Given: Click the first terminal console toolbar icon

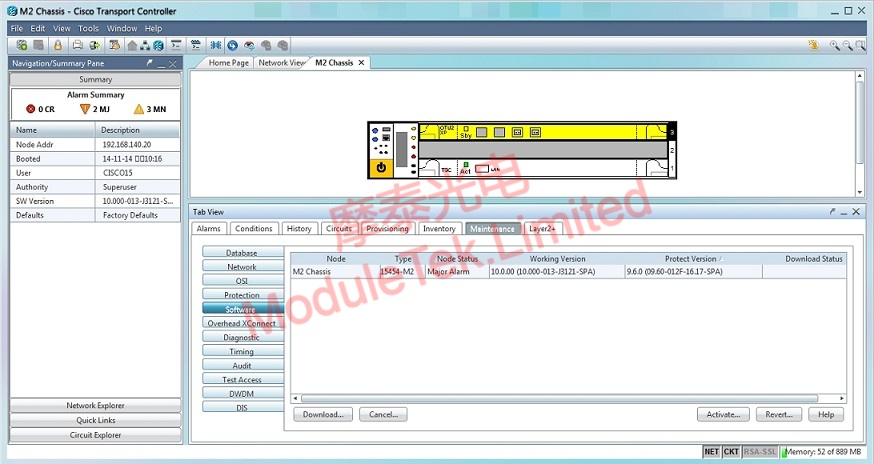Looking at the screenshot, I should coord(176,45).
